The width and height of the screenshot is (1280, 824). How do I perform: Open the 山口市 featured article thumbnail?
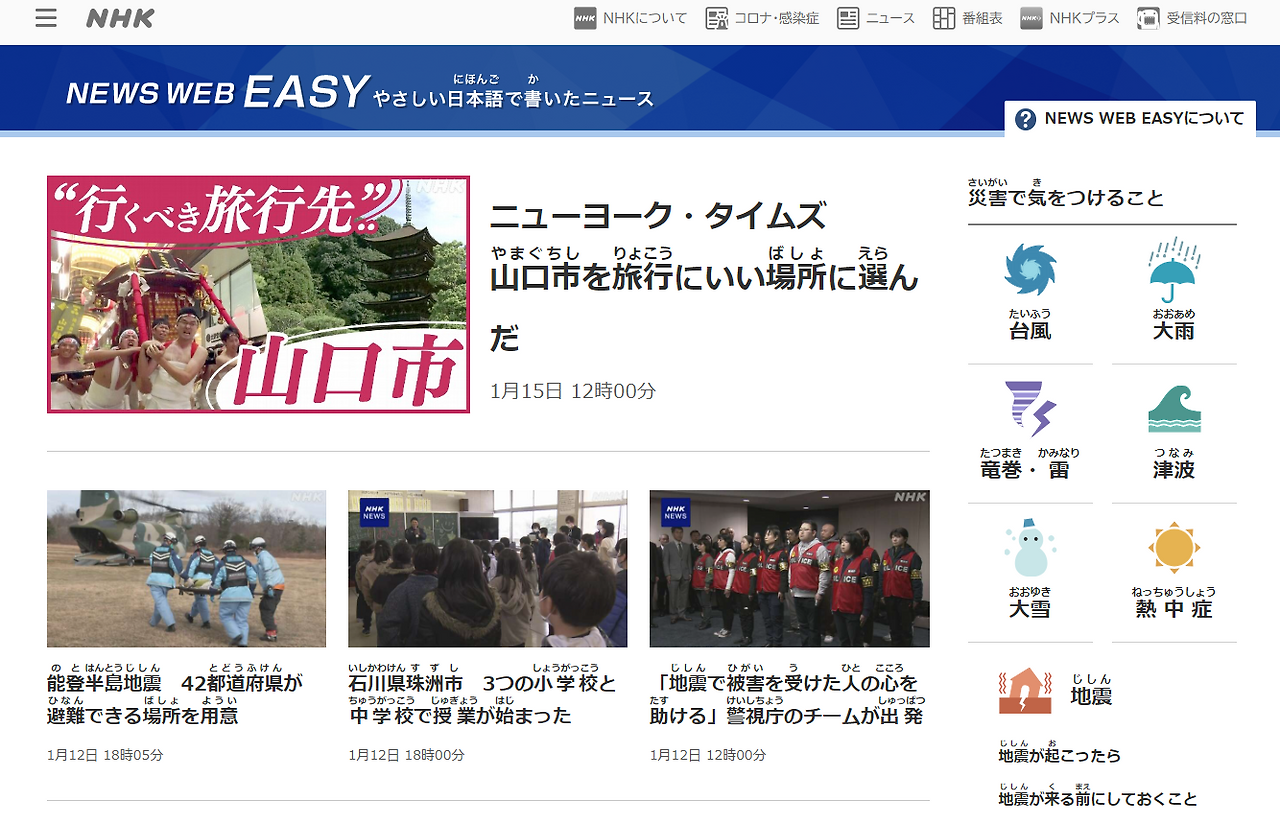coord(258,294)
